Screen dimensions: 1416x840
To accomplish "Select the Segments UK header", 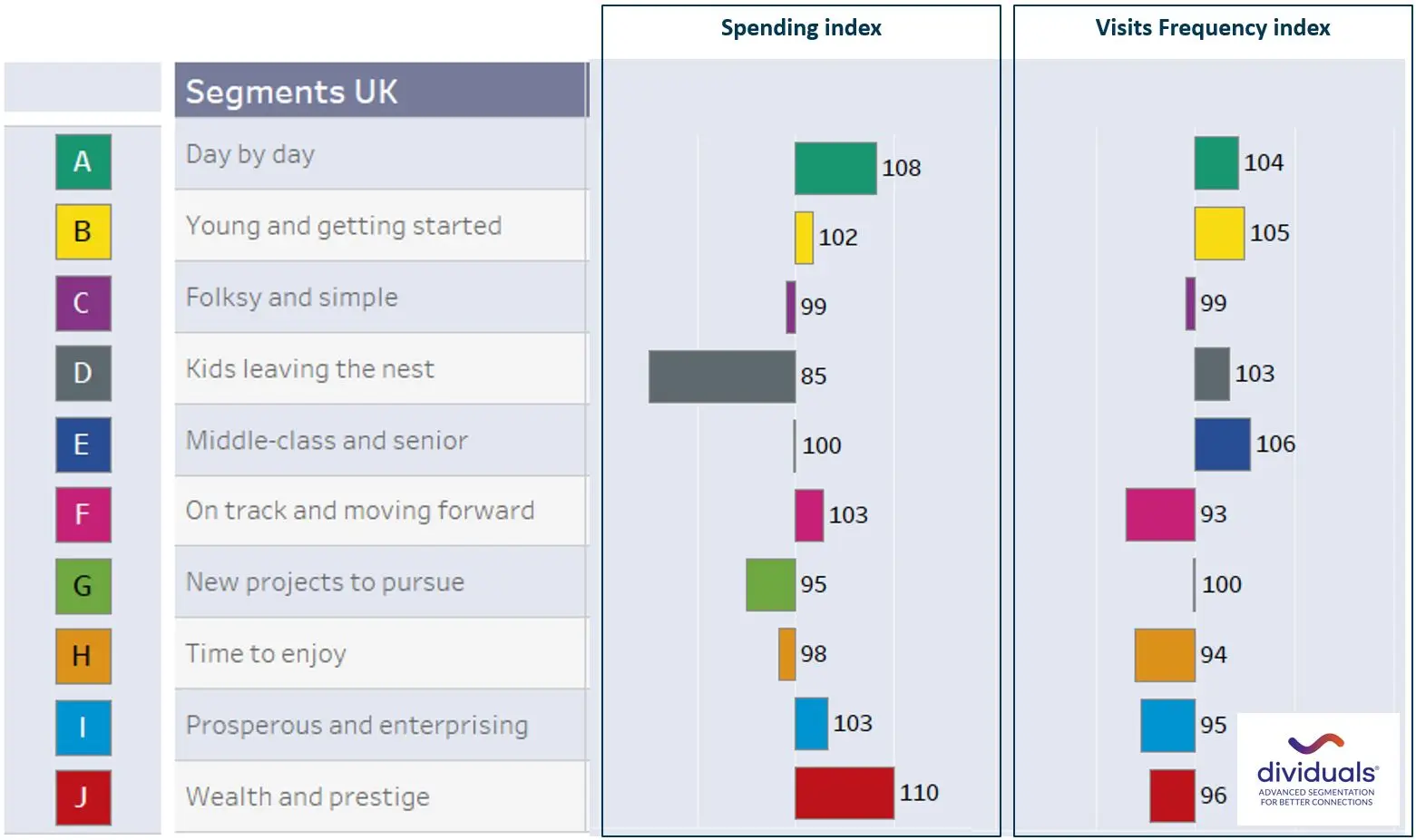I will 381,91.
